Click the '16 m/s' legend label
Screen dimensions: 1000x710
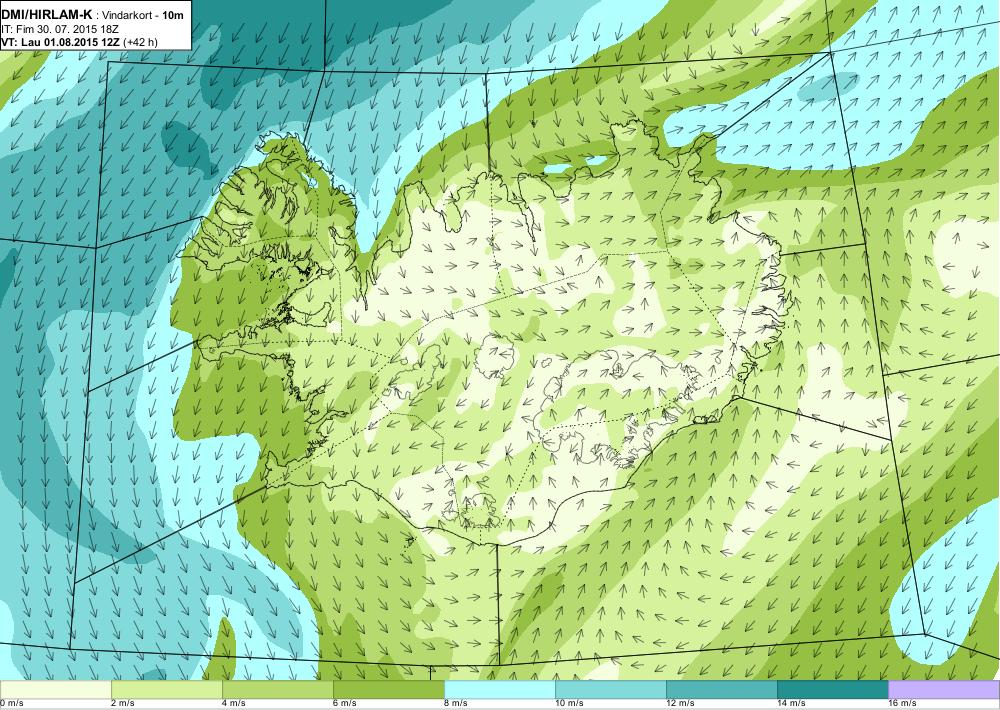tap(902, 704)
